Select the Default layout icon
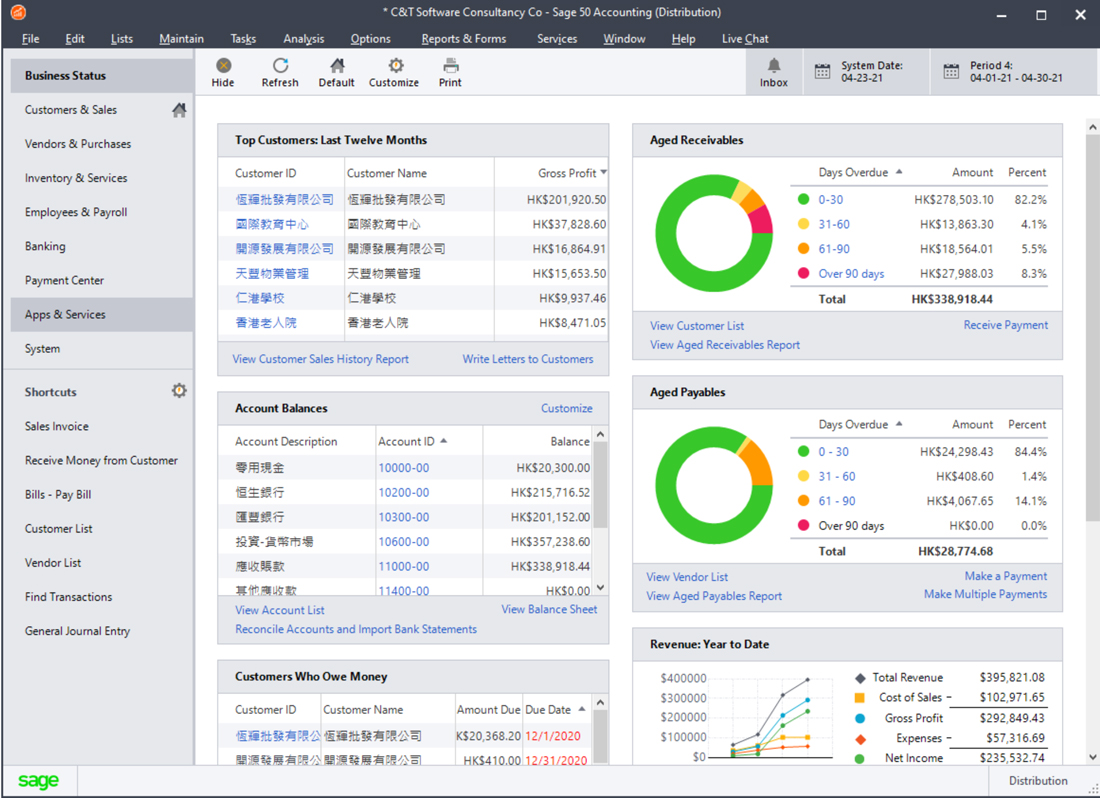1100x798 pixels. 336,70
